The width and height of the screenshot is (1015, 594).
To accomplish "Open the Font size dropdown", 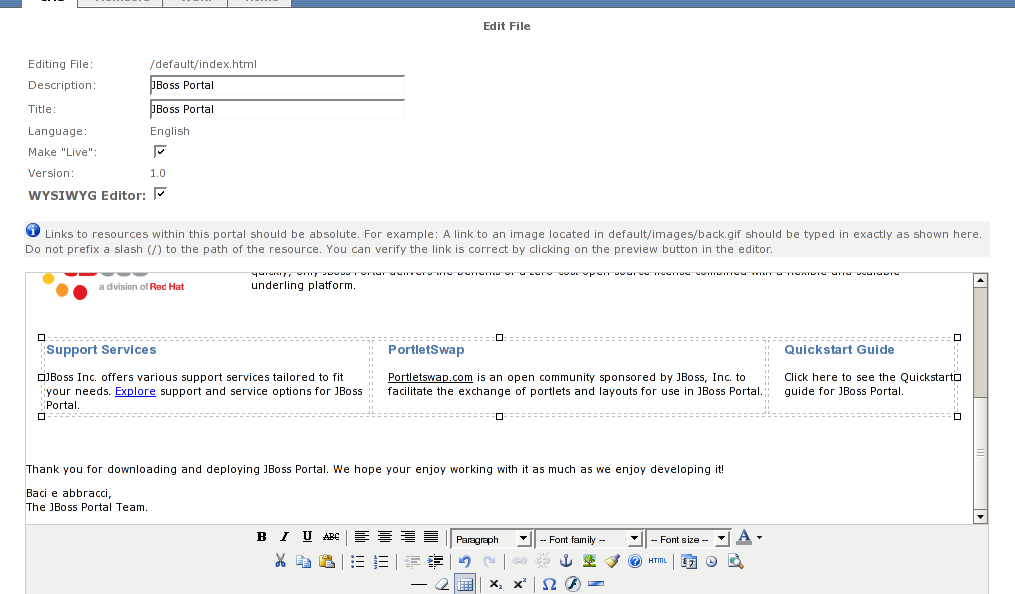I will point(688,539).
